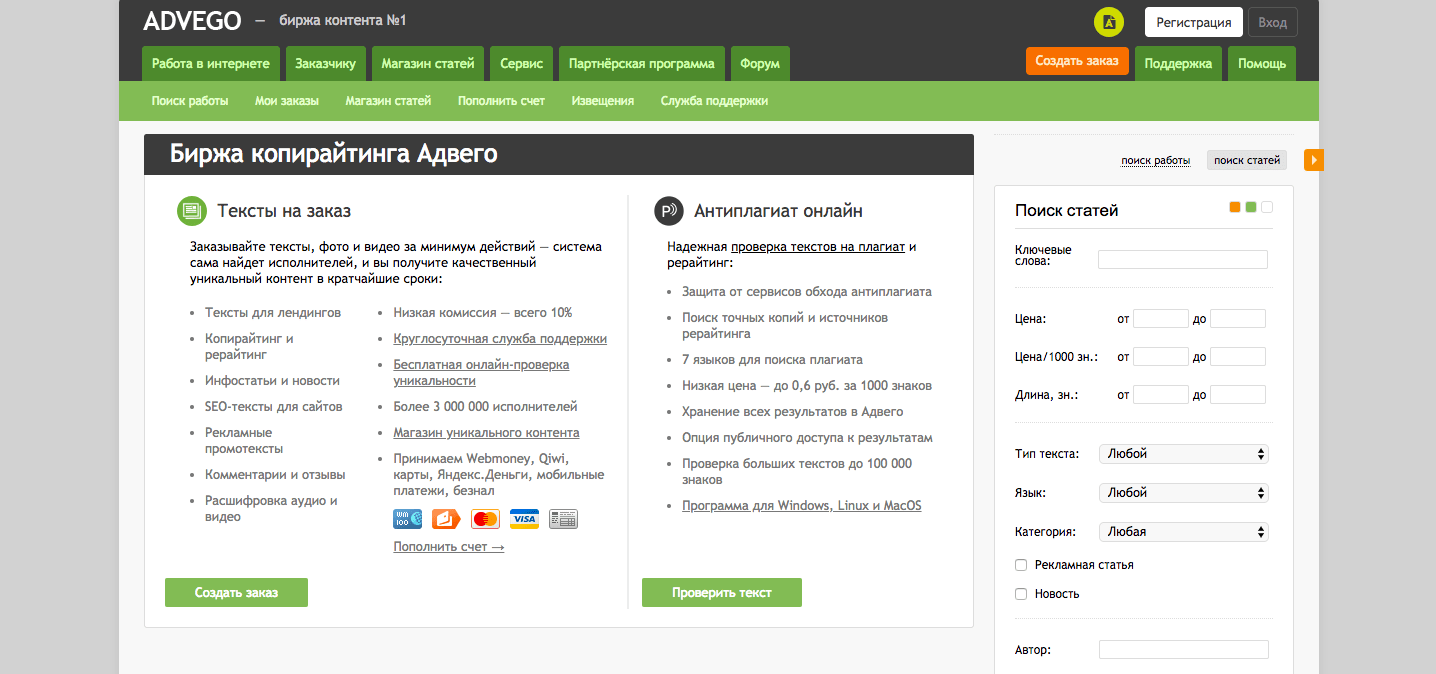The image size is (1436, 674).
Task: Click the Регистрация button
Action: (1194, 22)
